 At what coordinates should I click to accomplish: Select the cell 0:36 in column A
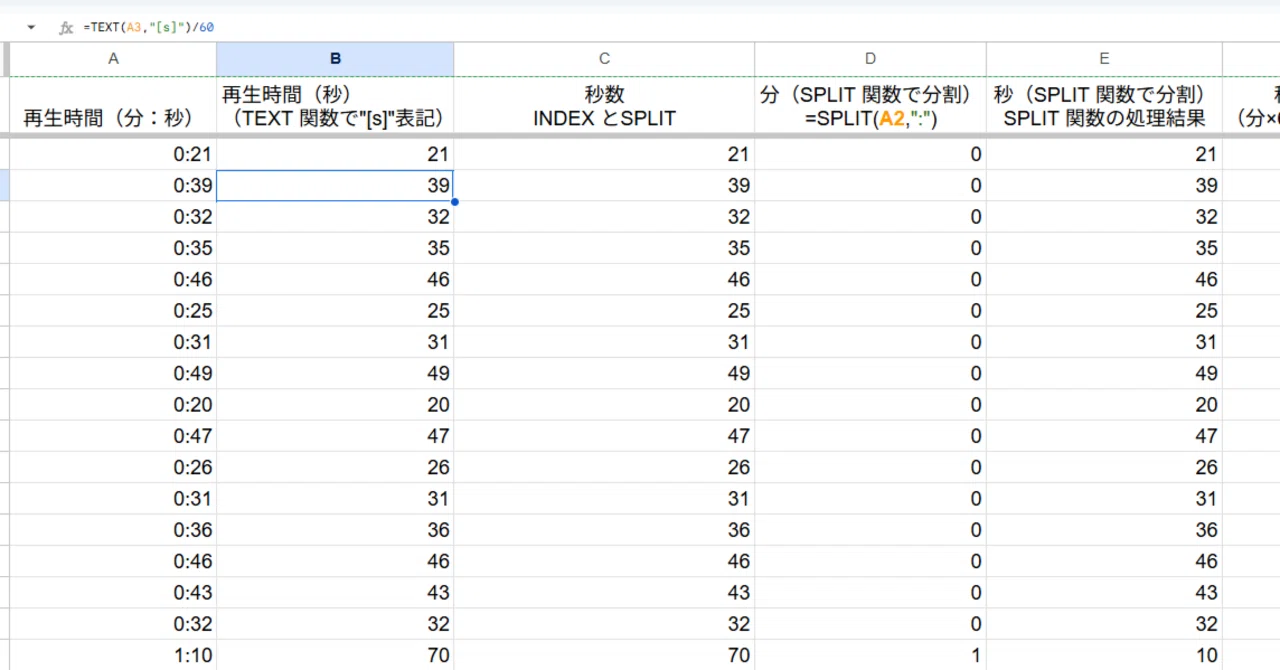(x=113, y=530)
